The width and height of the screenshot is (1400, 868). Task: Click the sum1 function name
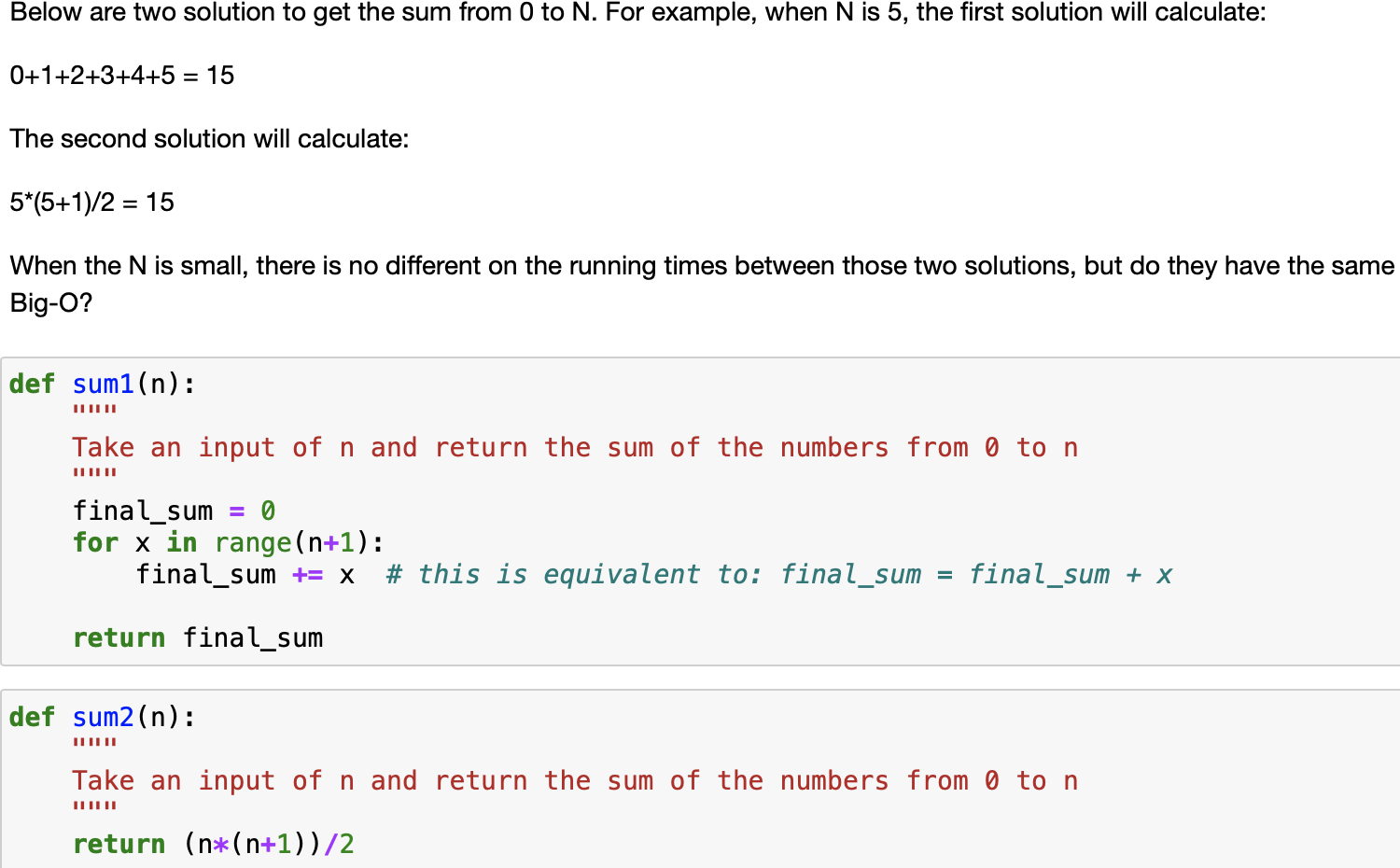click(103, 384)
